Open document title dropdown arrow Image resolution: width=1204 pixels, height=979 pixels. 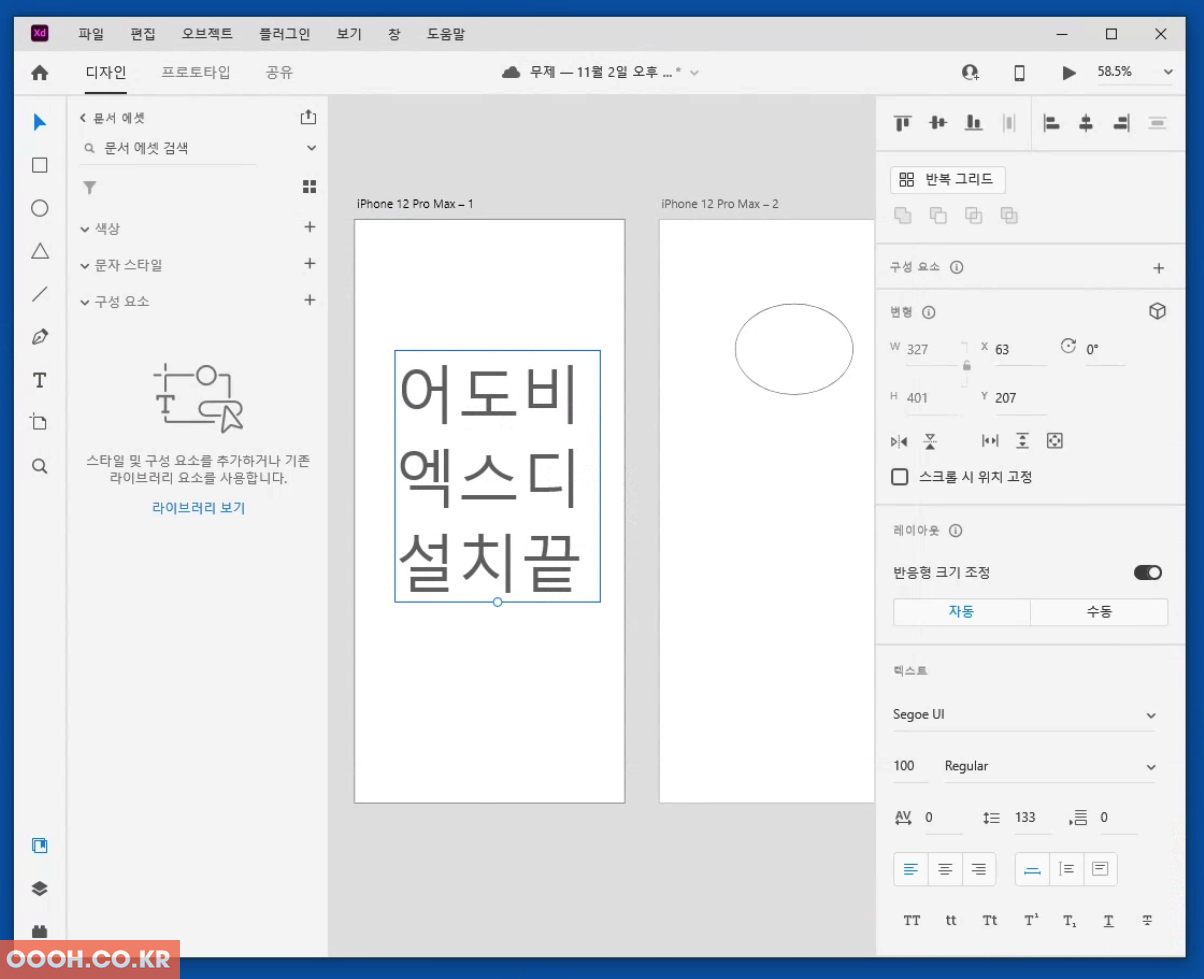coord(695,72)
